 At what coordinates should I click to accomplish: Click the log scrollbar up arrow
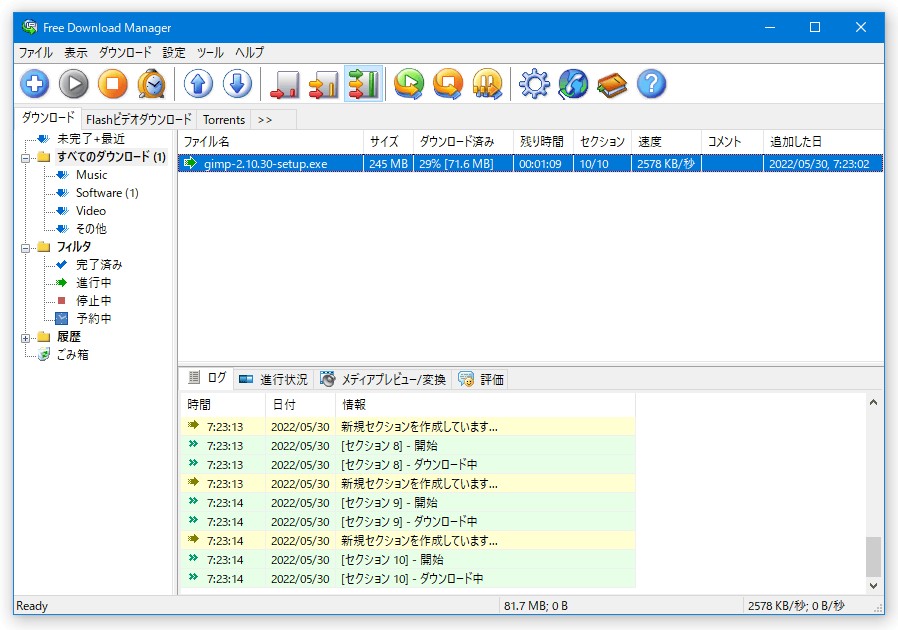(873, 402)
